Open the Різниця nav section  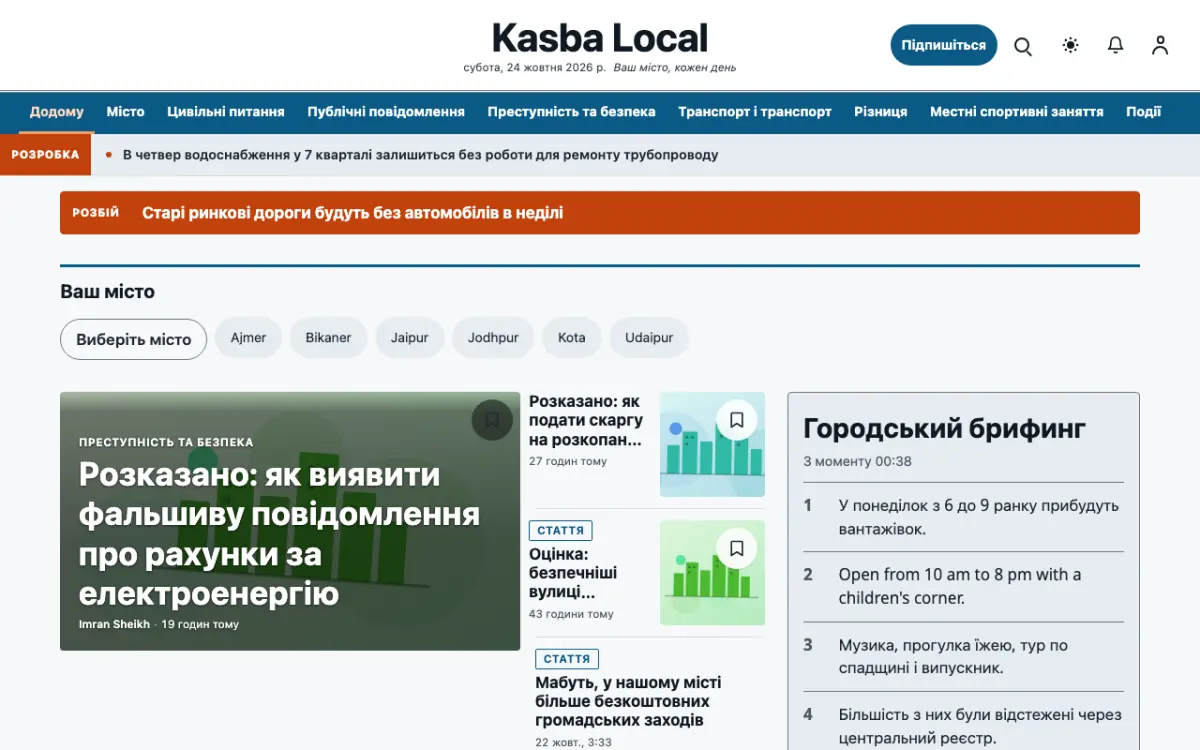pyautogui.click(x=881, y=112)
